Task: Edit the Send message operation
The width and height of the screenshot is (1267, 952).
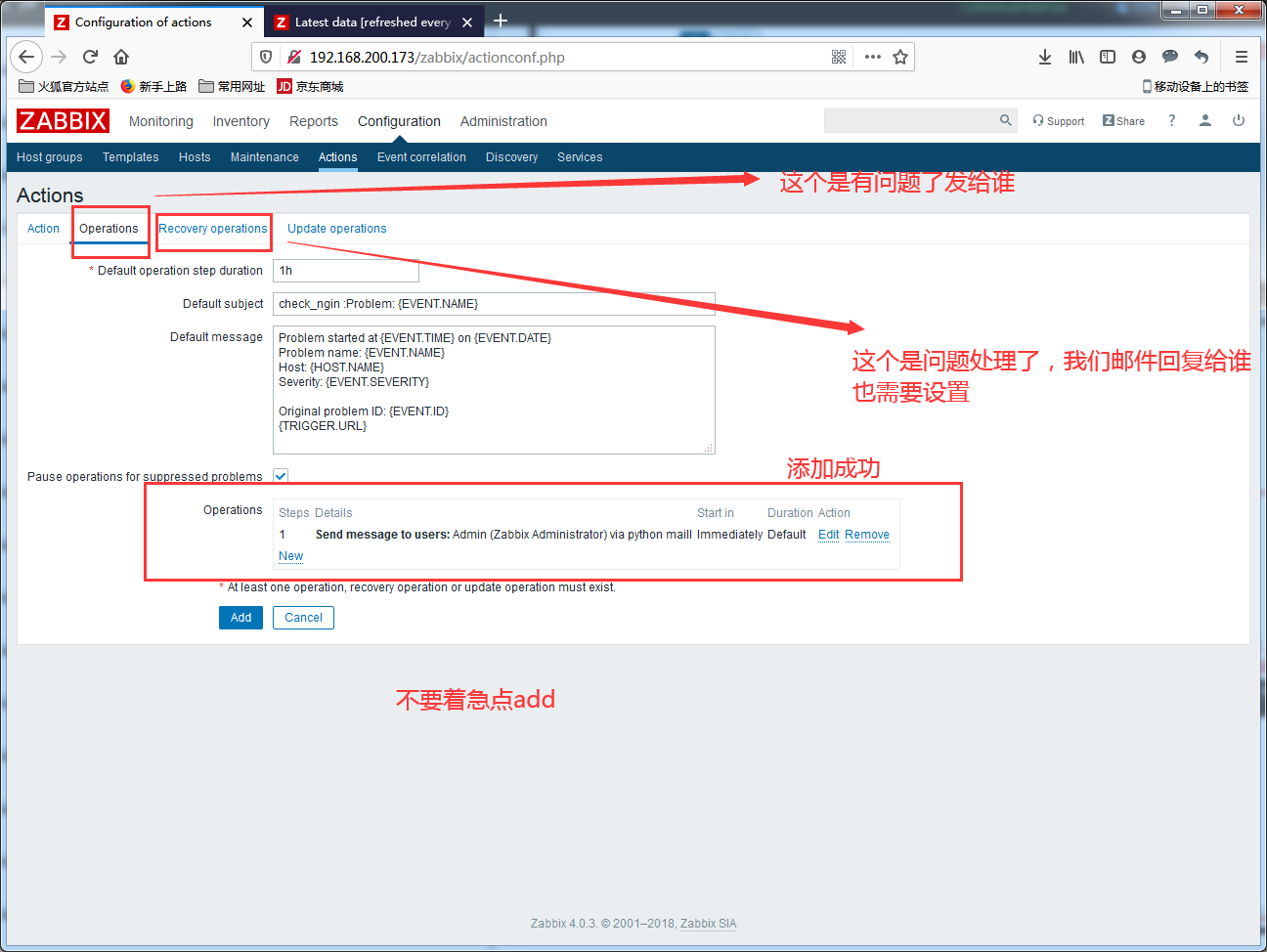Action: 828,535
